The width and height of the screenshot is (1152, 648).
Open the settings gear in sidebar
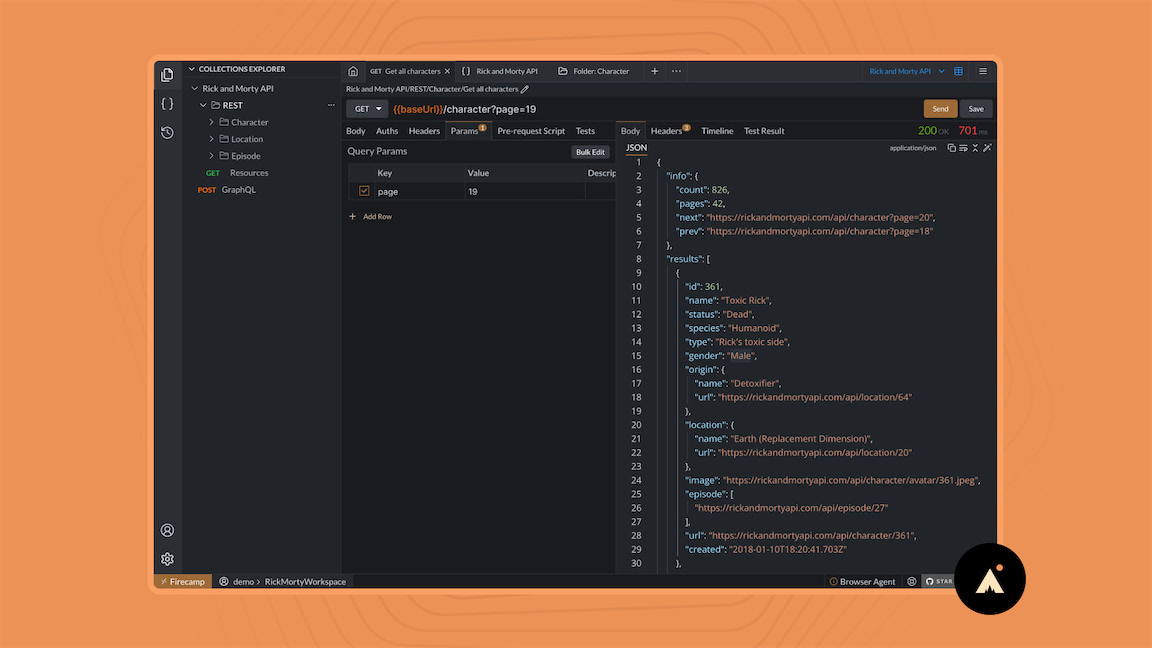pos(168,559)
